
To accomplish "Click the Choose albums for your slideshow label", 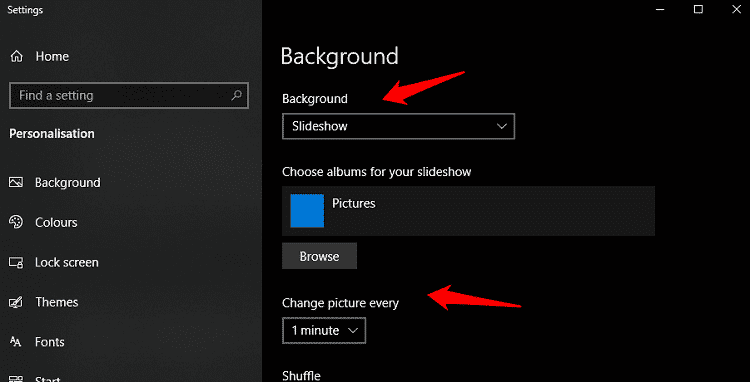I will 376,172.
